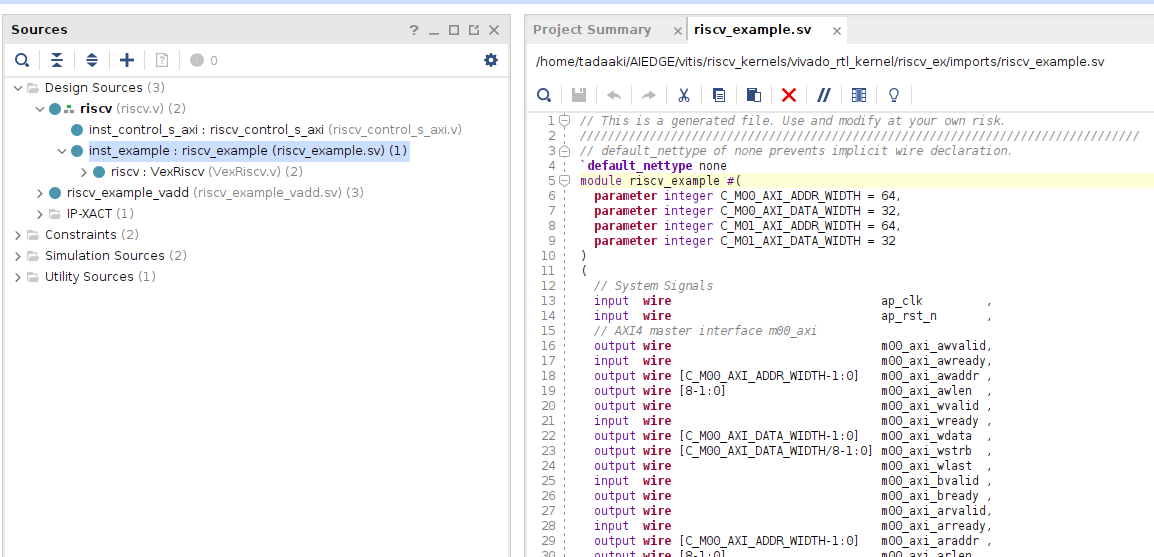Click the System Signals comment line
1154x557 pixels.
point(654,285)
